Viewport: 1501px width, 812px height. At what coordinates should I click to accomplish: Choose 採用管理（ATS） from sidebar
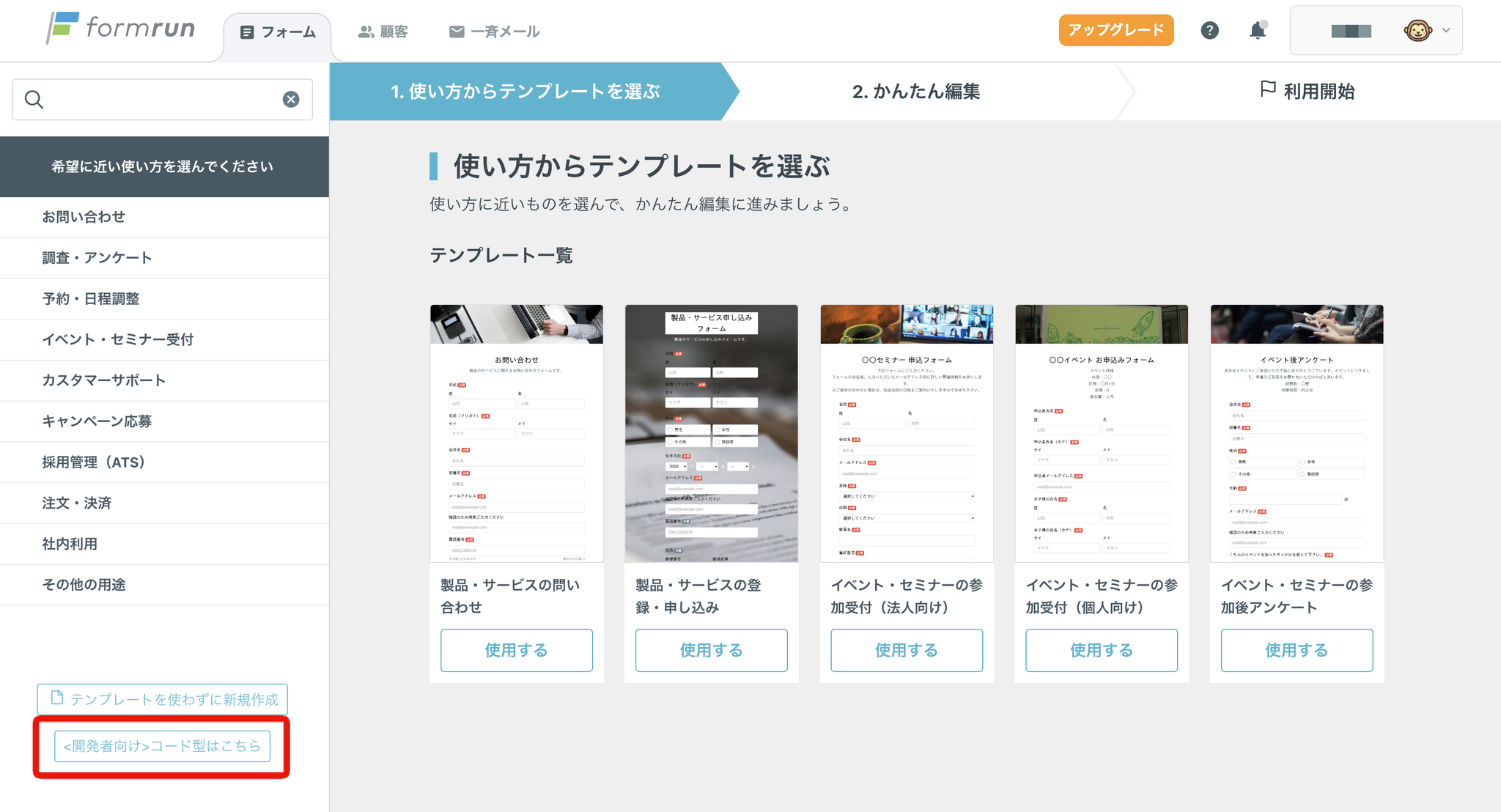click(x=94, y=462)
